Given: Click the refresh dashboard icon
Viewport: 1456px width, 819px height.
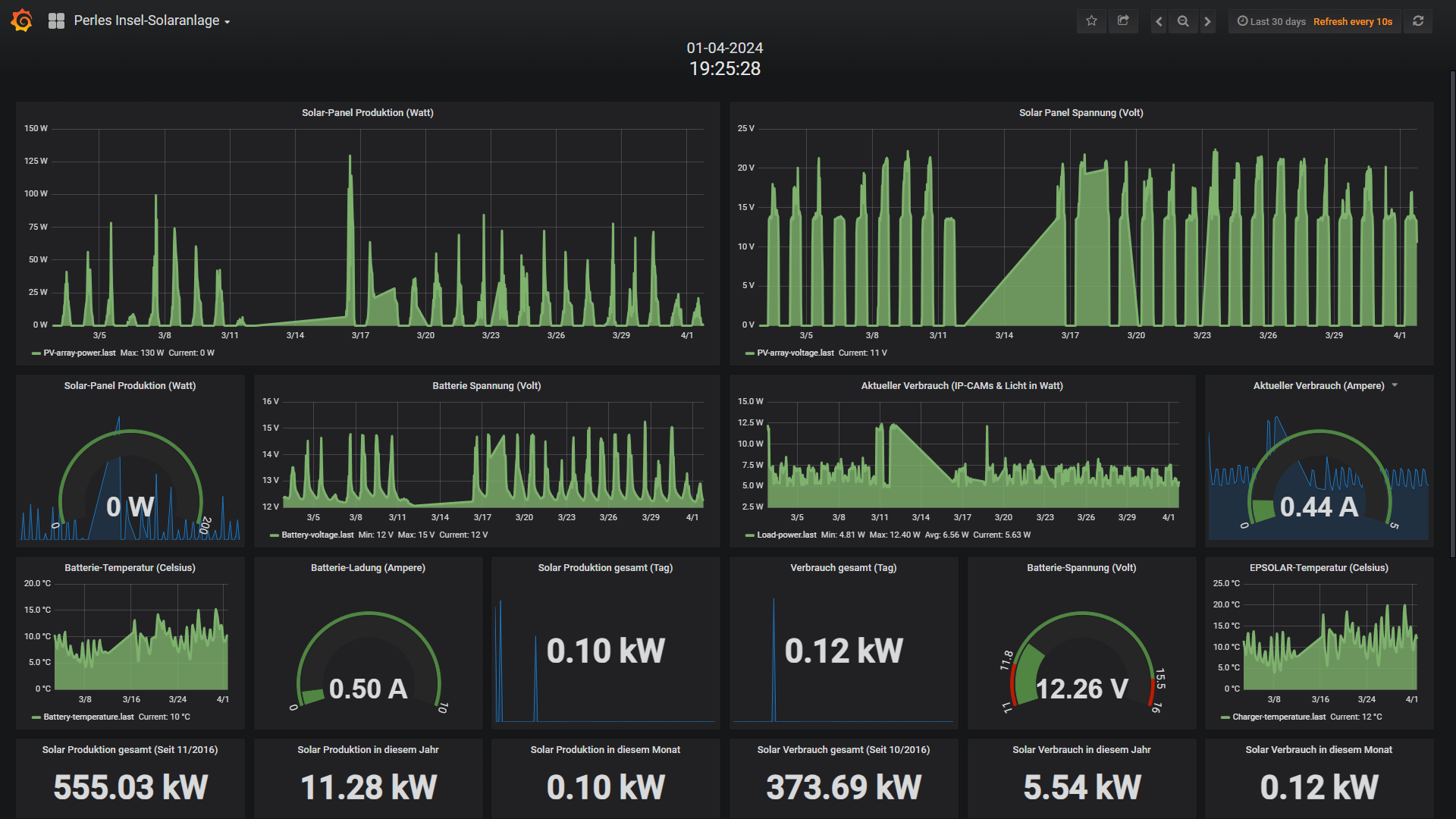Looking at the screenshot, I should (1418, 21).
